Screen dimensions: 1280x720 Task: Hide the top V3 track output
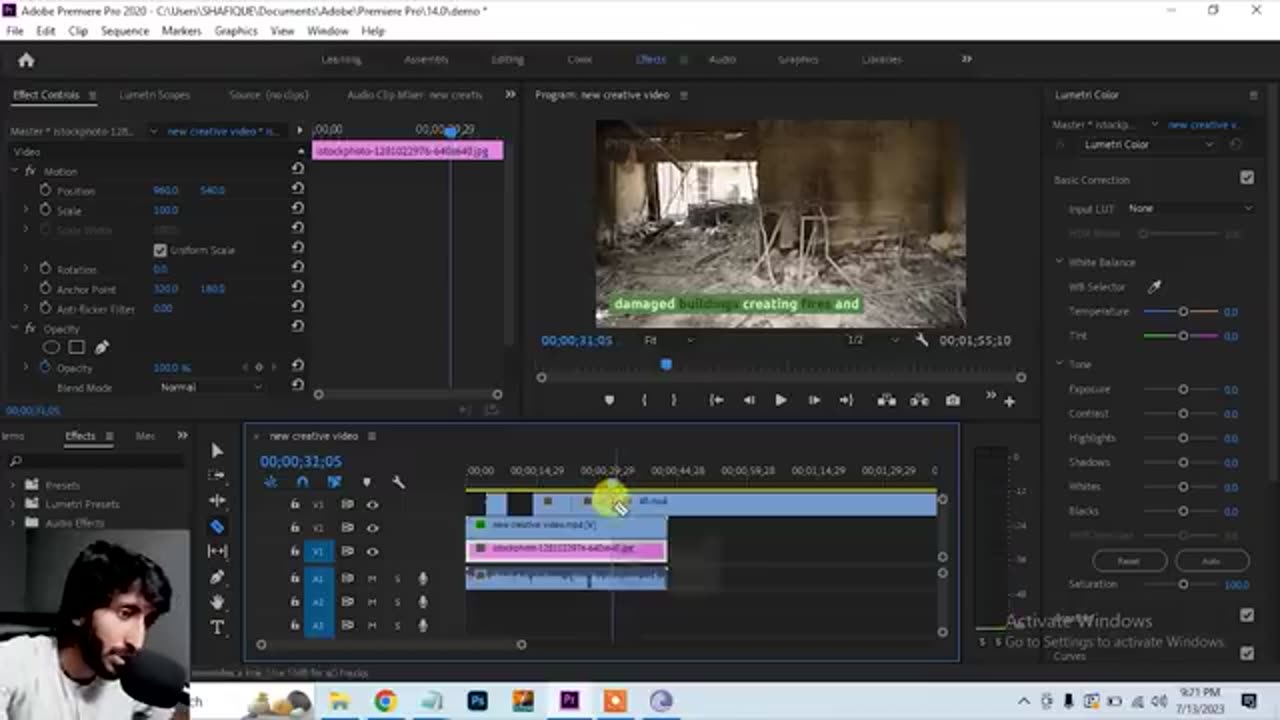(372, 504)
